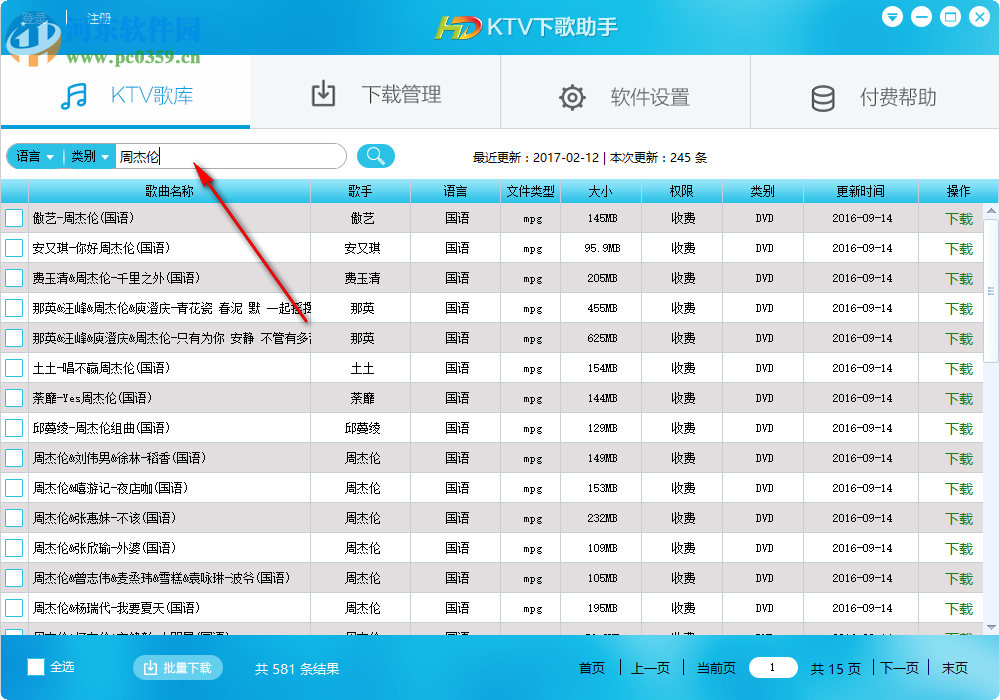This screenshot has width=1000, height=700.
Task: Click the circular arrow icon at top right
Action: click(892, 16)
